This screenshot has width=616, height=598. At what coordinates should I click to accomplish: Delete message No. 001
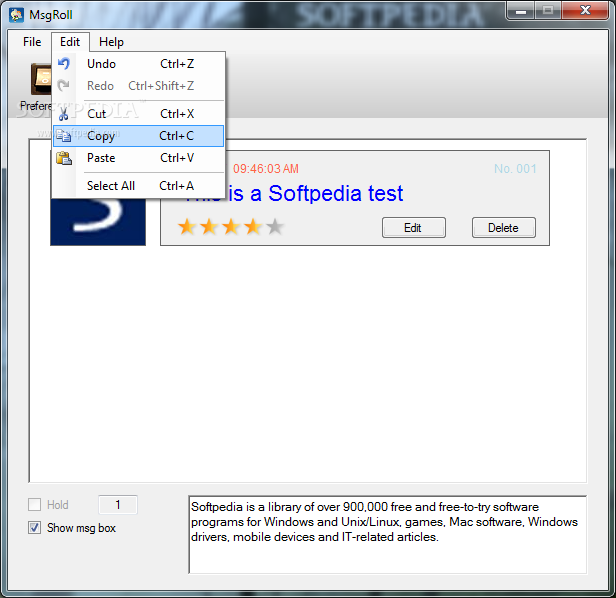tap(504, 227)
